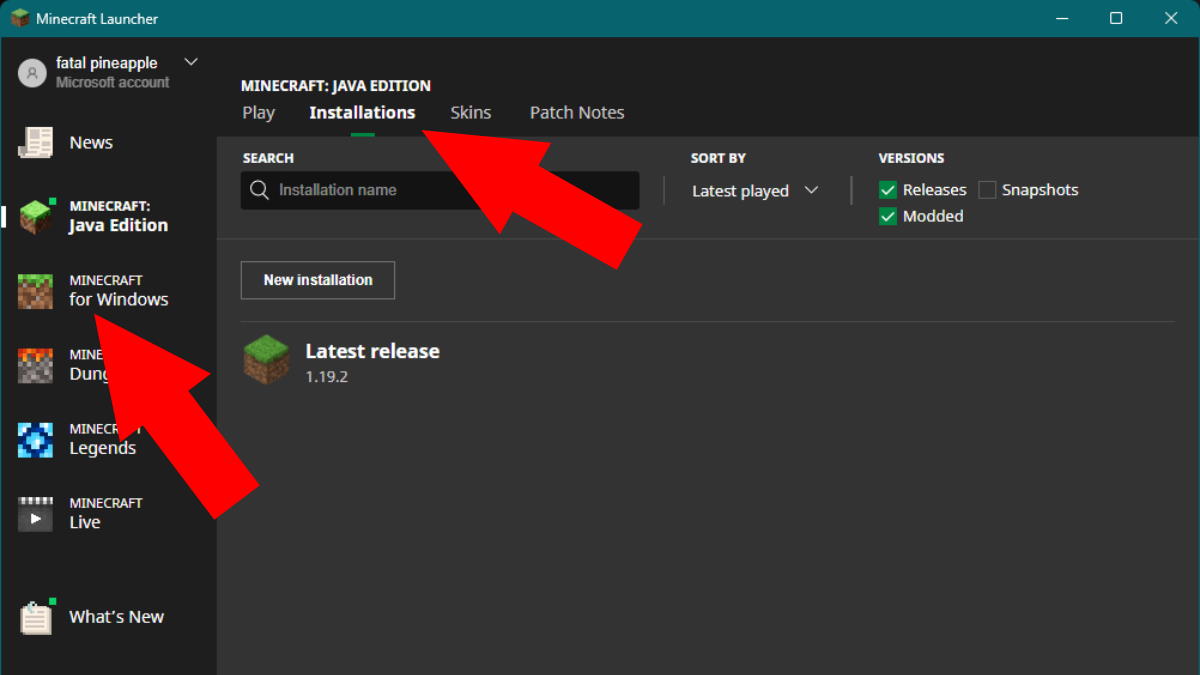Open the What's New section

[x=116, y=617]
